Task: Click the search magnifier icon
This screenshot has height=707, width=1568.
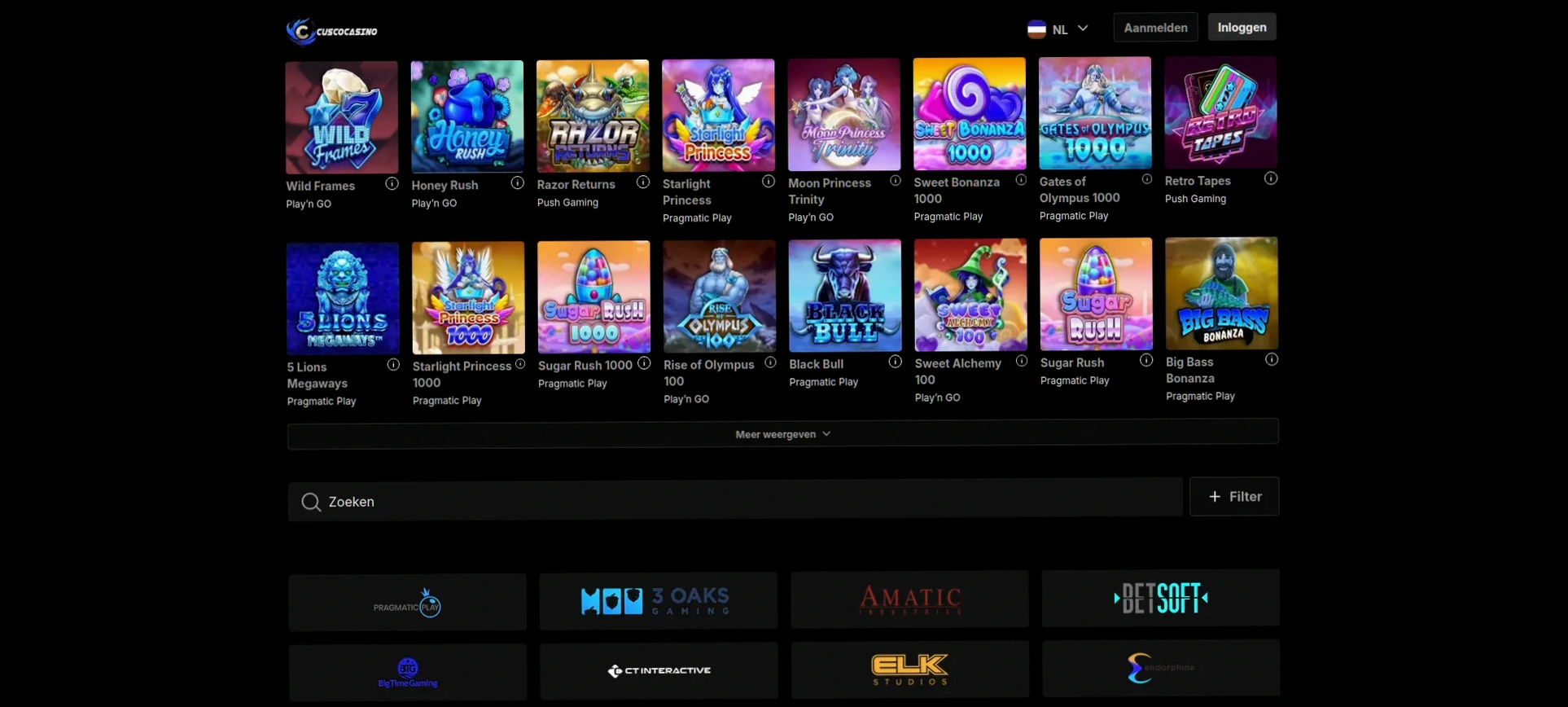Action: (310, 502)
